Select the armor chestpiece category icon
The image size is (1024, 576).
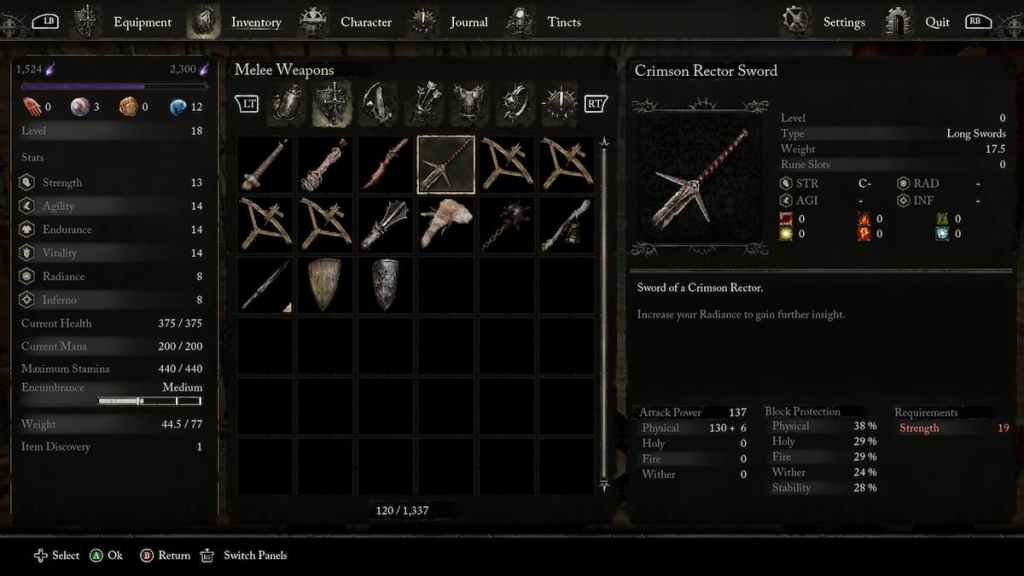point(469,103)
